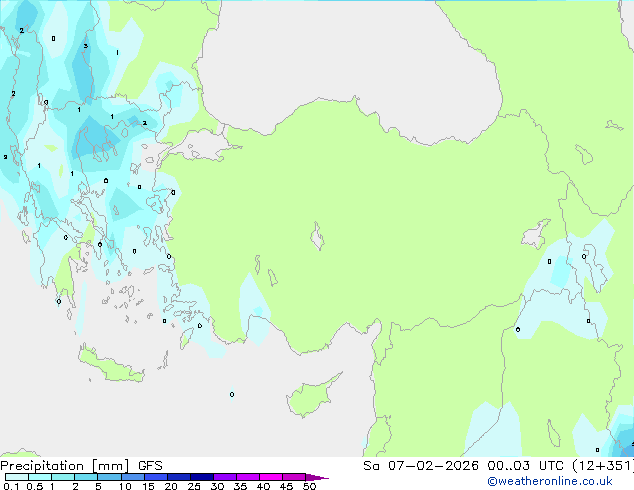Image resolution: width=634 pixels, height=490 pixels.
Task: Select the 15–20 mm legend swatch
Action: coord(155,477)
